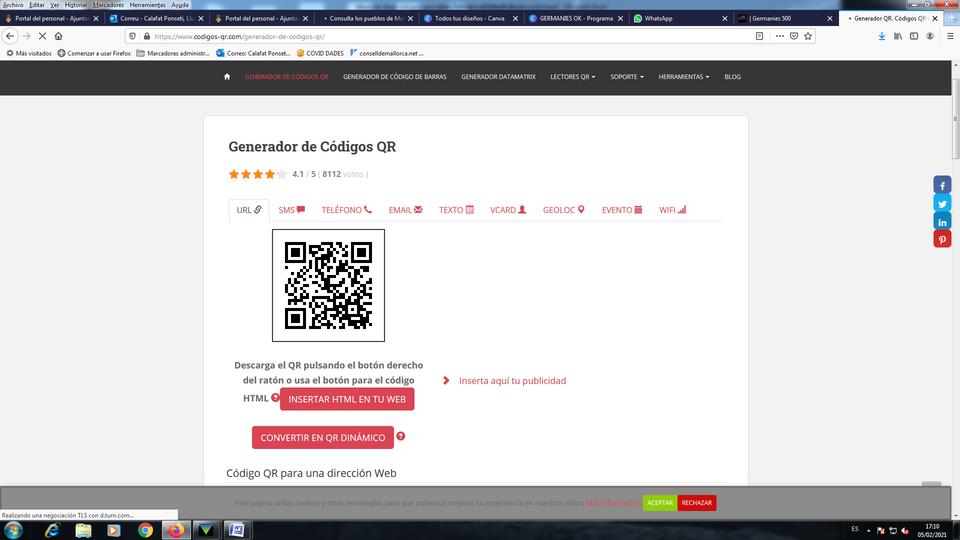960x540 pixels.
Task: Switch to Todos tus diseños Canva tab
Action: pyautogui.click(x=470, y=18)
